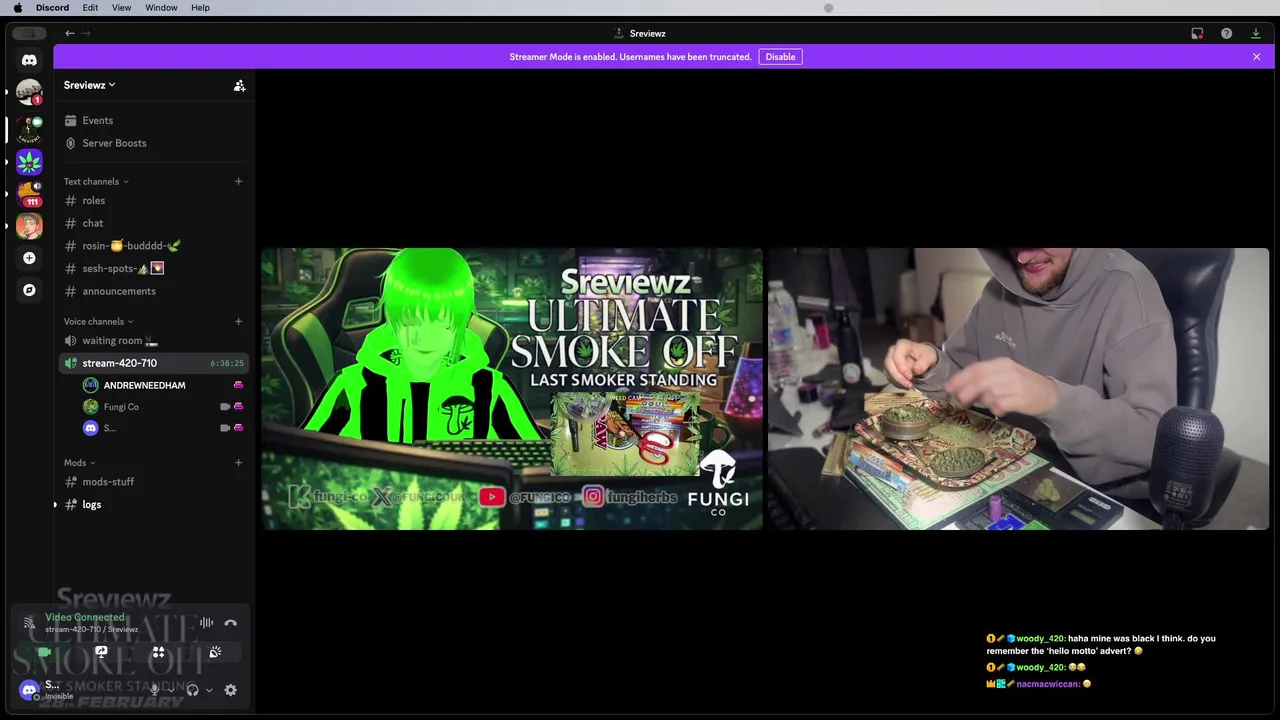Open the Help menu
This screenshot has width=1280, height=720.
pos(200,8)
